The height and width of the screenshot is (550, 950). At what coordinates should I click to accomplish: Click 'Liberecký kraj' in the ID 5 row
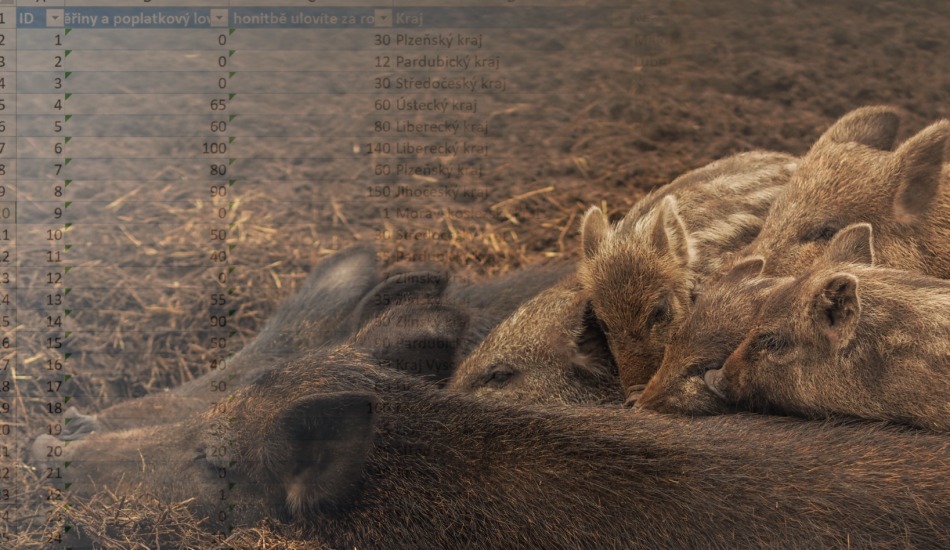coord(442,127)
